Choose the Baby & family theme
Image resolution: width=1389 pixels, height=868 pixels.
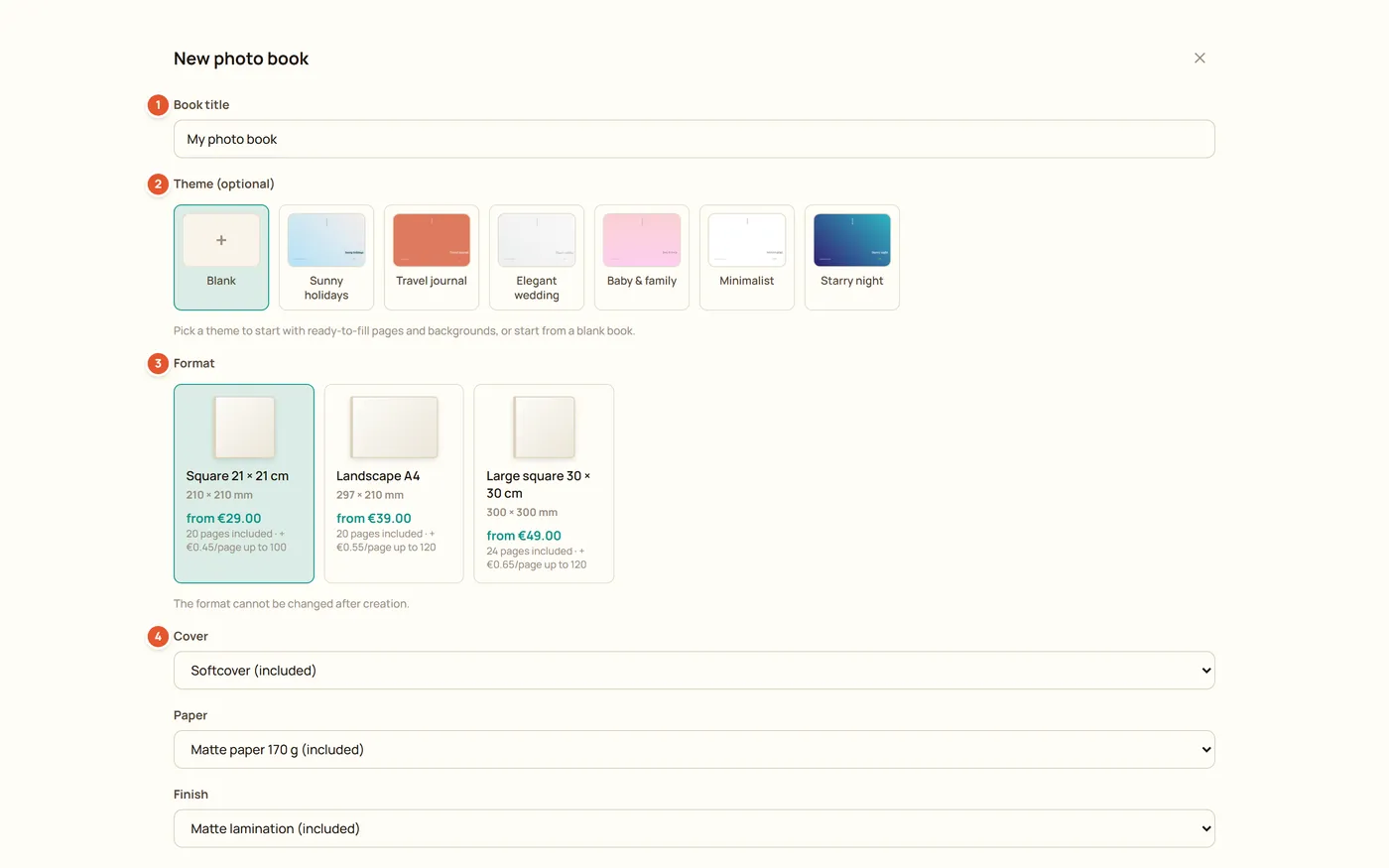642,258
